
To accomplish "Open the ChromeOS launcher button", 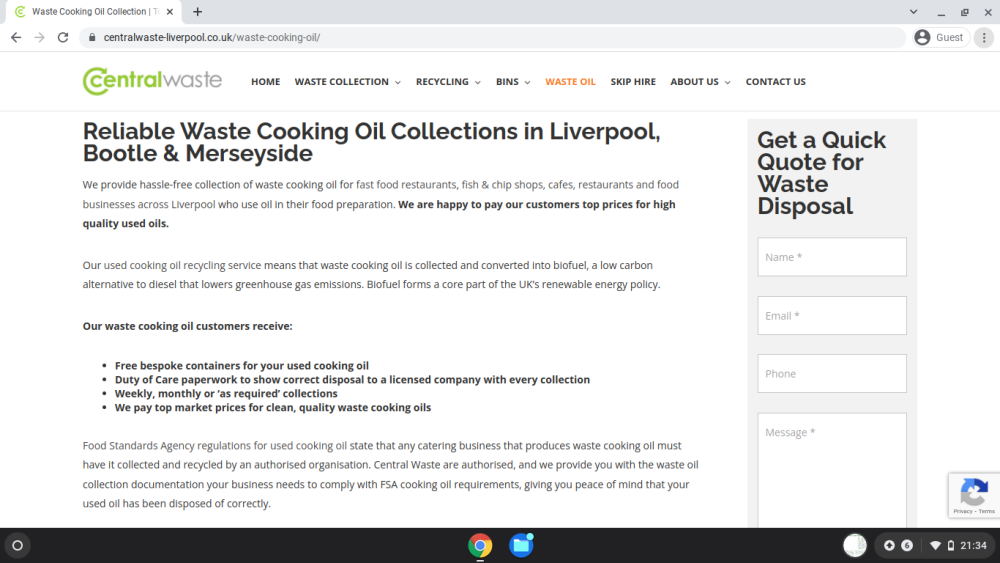I will [18, 545].
